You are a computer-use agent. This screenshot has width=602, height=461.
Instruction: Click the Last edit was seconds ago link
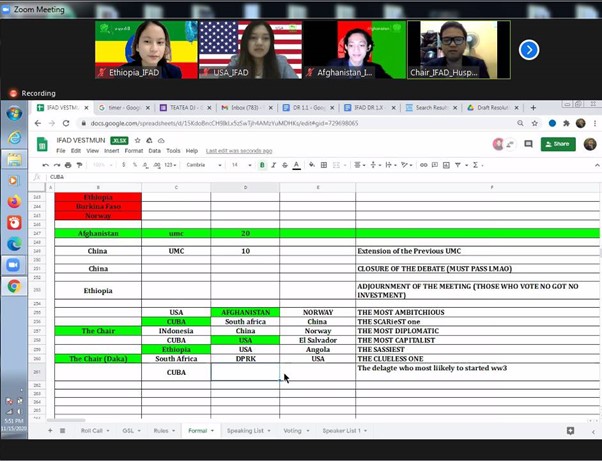[234, 151]
